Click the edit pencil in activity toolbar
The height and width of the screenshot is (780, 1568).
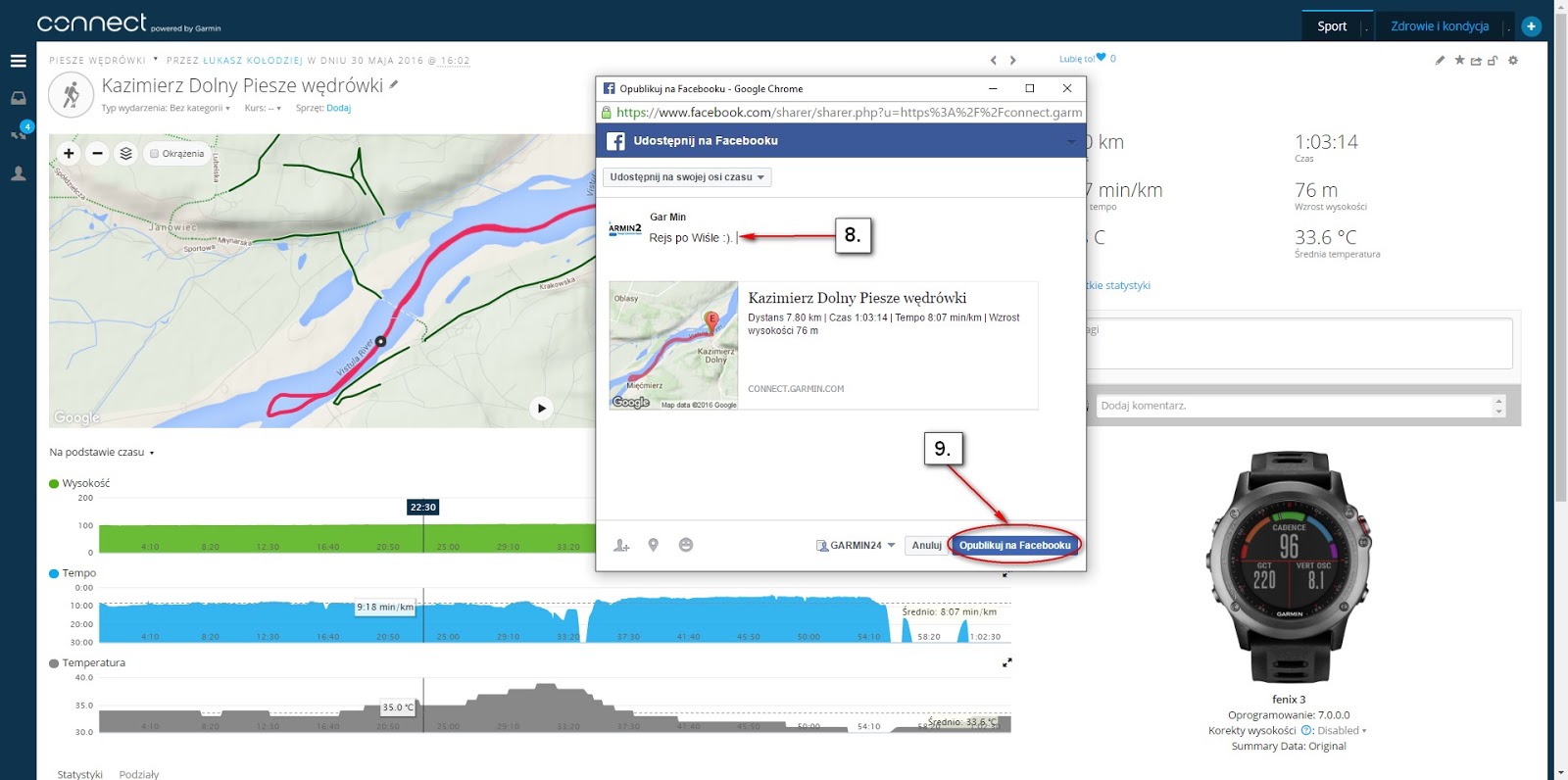click(1440, 60)
